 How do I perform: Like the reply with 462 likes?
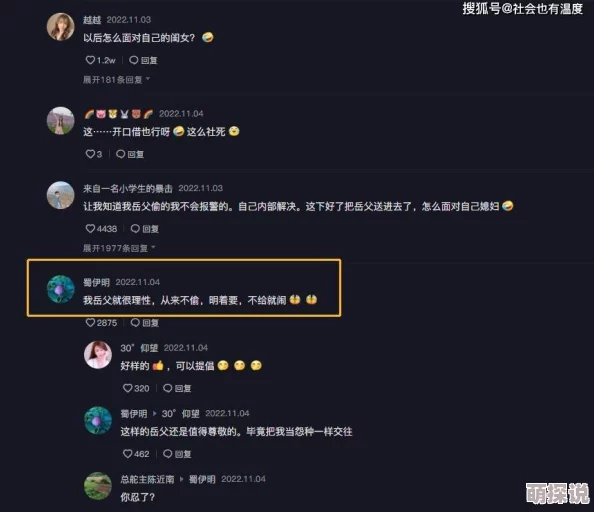(127, 453)
